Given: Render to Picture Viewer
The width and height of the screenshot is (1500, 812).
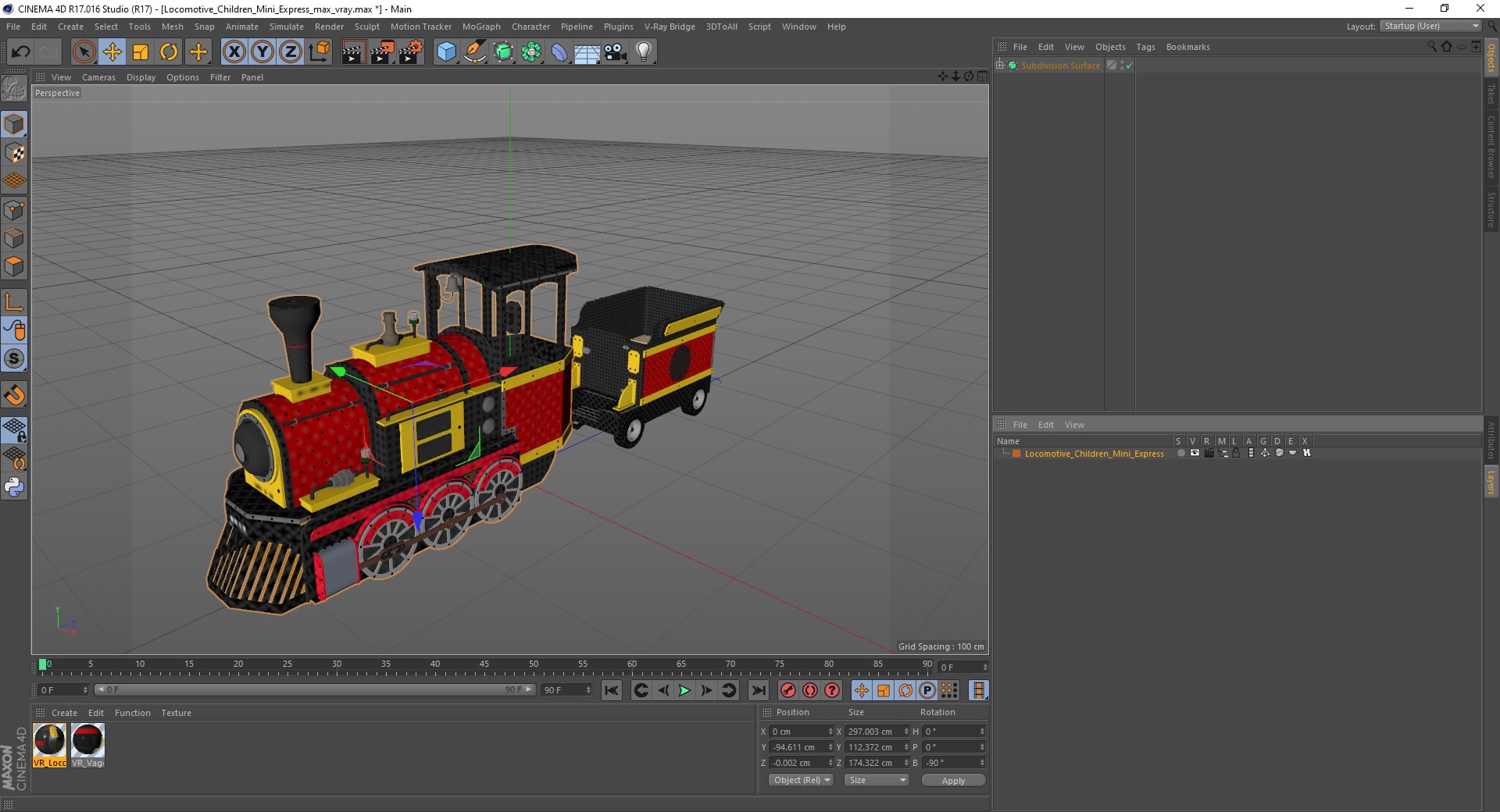Looking at the screenshot, I should click(x=382, y=52).
